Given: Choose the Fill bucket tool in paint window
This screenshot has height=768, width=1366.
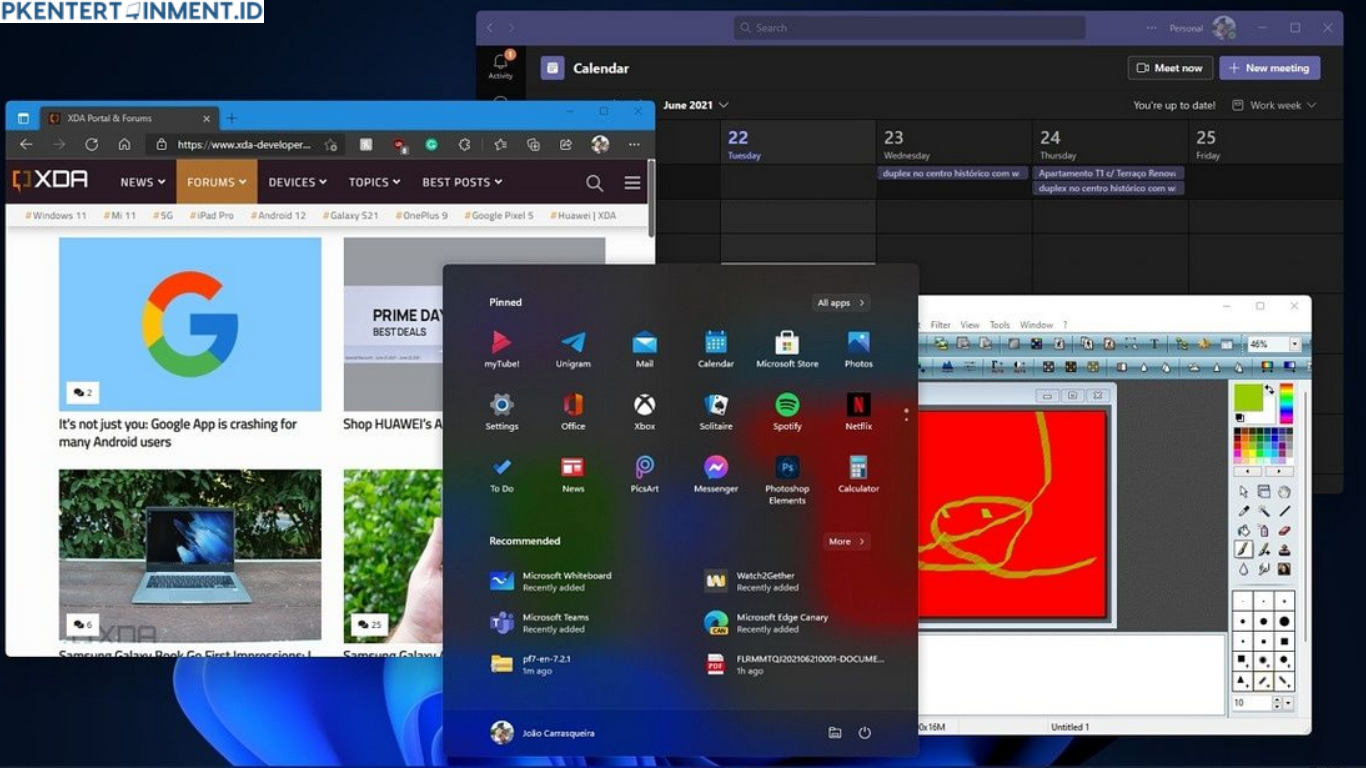Looking at the screenshot, I should click(1244, 531).
